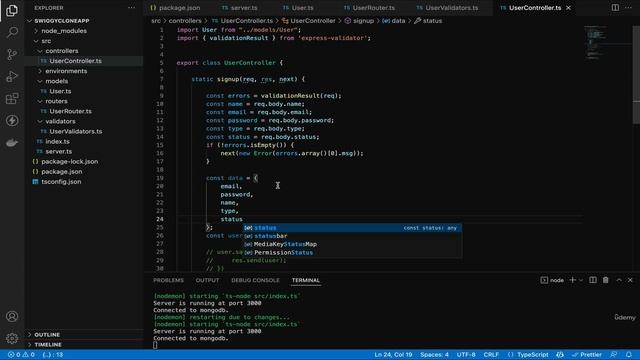Close the UserController.ts tab
The width and height of the screenshot is (640, 360).
(x=568, y=8)
